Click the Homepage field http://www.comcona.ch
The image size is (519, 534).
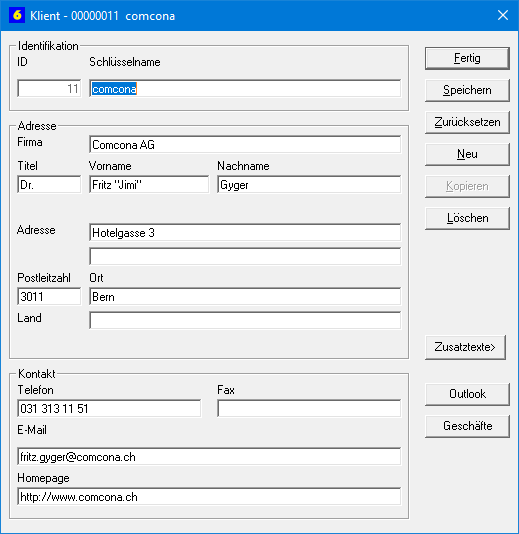[209, 497]
